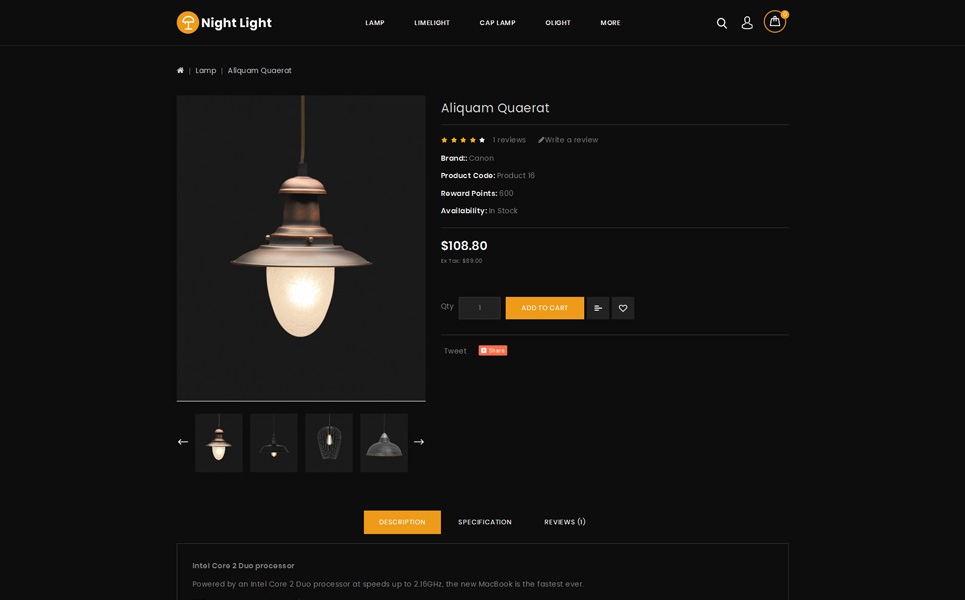Switch to the Reviews (1) tab
Image resolution: width=965 pixels, height=600 pixels.
pos(565,522)
